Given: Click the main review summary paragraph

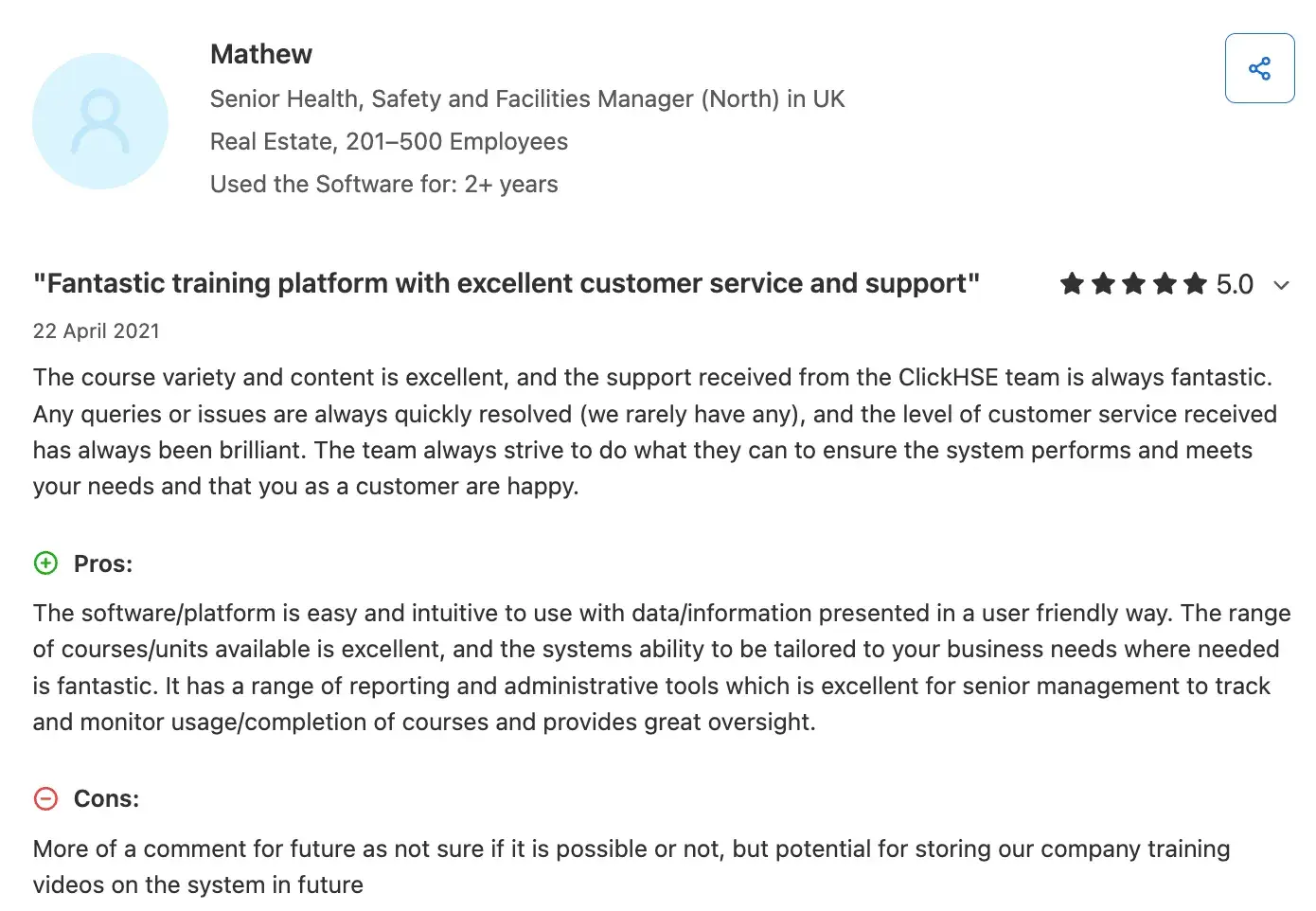Looking at the screenshot, I should point(653,432).
